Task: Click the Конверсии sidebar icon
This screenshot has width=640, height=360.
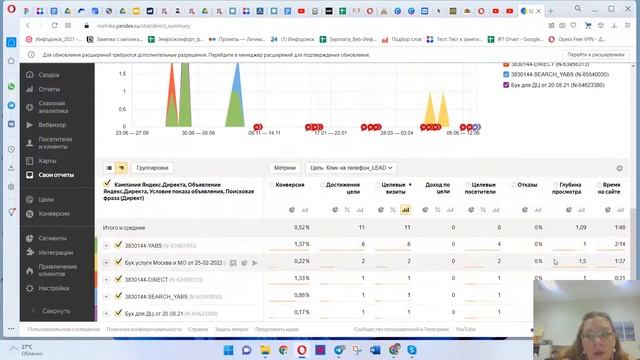Action: pyautogui.click(x=29, y=214)
